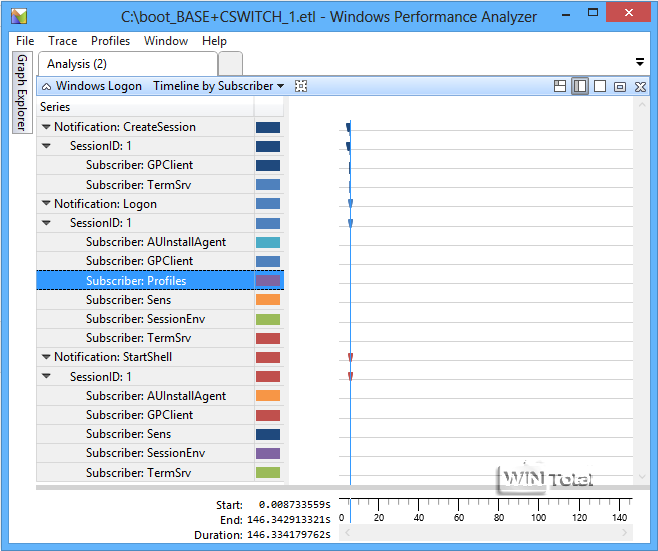
Task: Open the Profiles menu
Action: 110,41
